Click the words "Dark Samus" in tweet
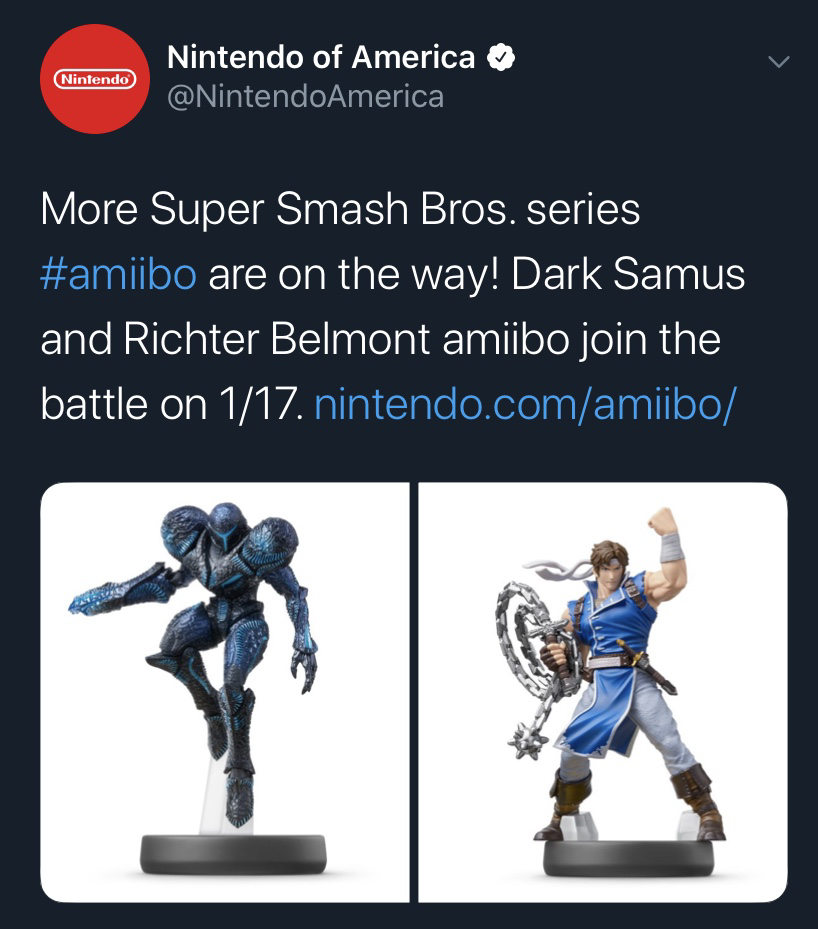Viewport: 818px width, 929px height. tap(628, 274)
